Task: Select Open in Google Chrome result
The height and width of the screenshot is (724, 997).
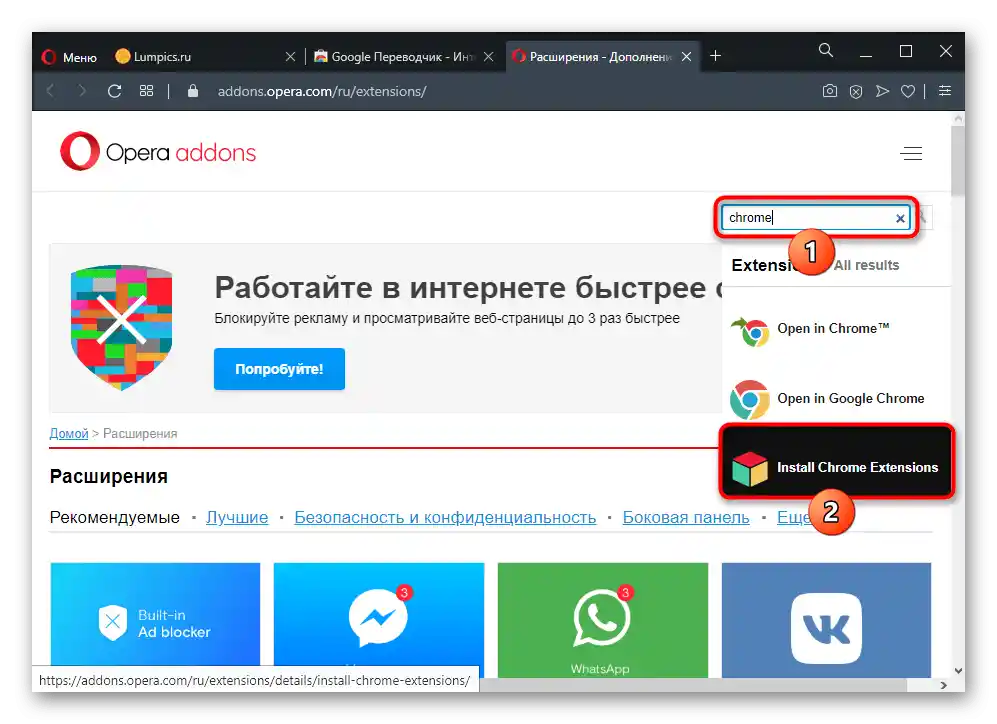Action: pyautogui.click(x=837, y=399)
